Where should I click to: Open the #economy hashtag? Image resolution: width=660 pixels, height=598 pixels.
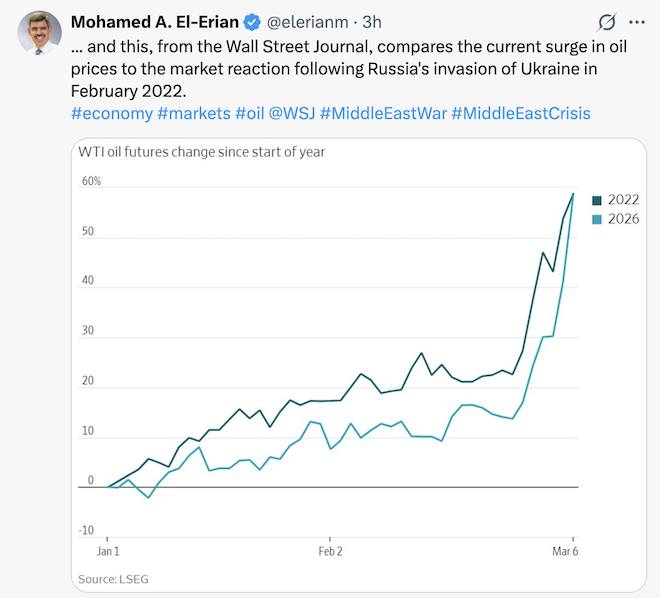pos(112,113)
